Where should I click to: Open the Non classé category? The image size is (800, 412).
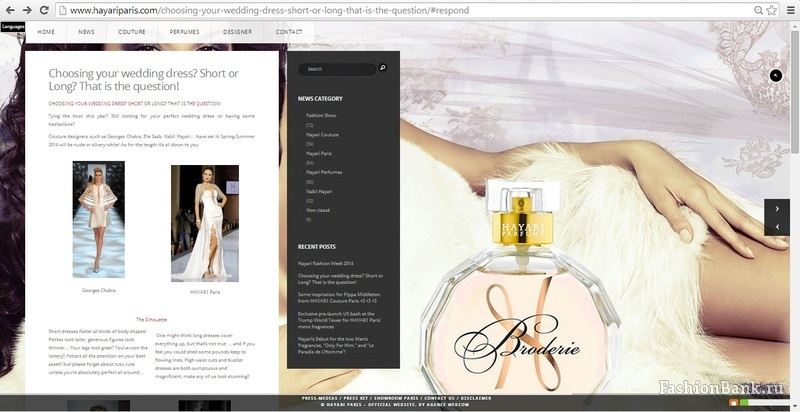[x=318, y=210]
